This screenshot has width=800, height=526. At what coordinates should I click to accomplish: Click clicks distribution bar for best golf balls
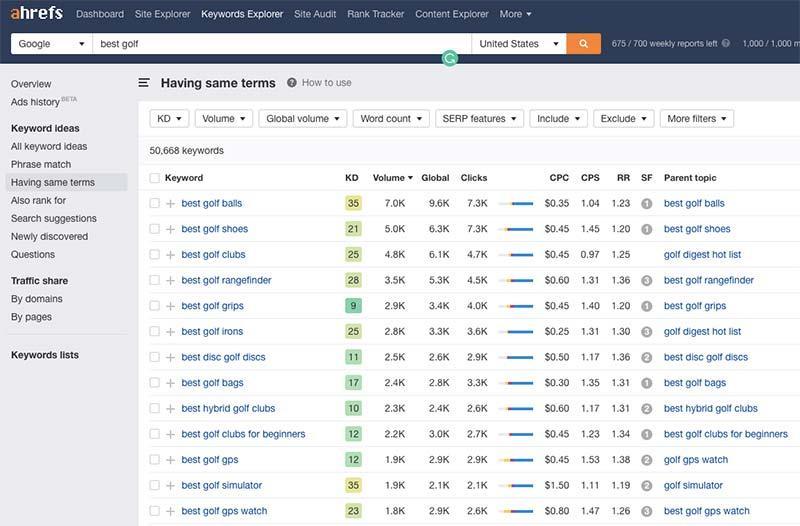[516, 204]
